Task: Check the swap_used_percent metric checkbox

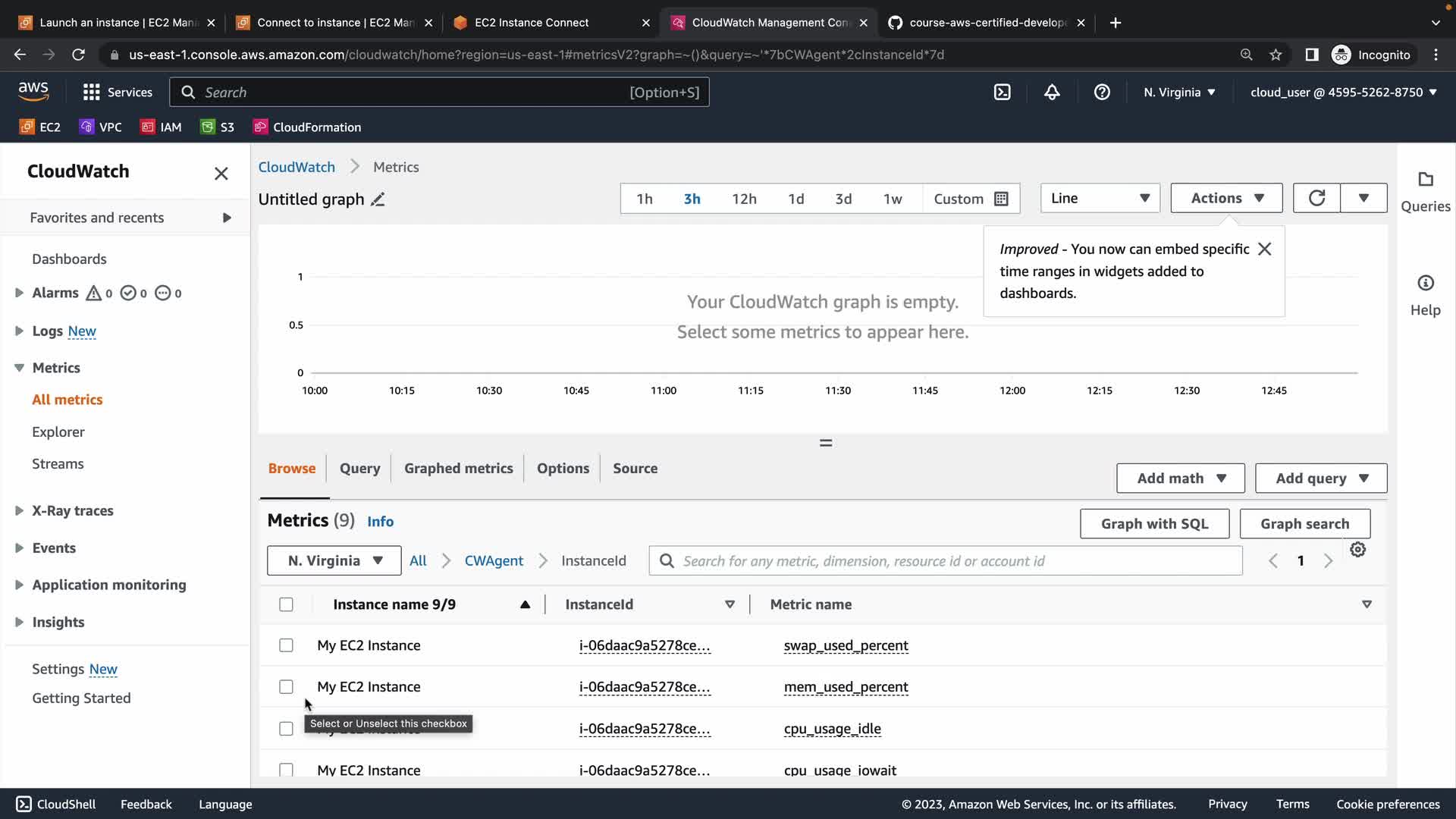Action: [x=286, y=645]
